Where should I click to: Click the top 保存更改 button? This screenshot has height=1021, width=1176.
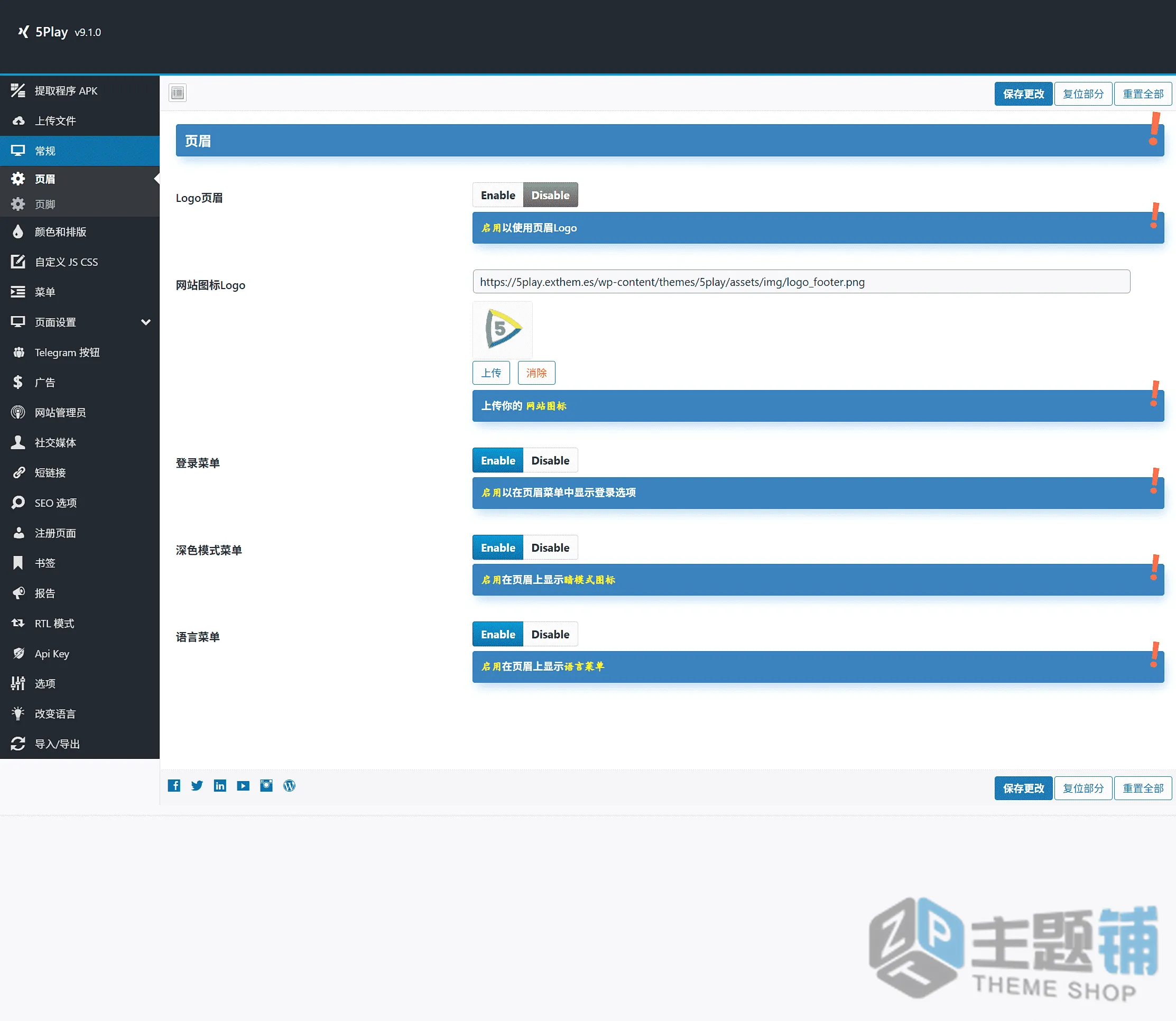click(1023, 94)
